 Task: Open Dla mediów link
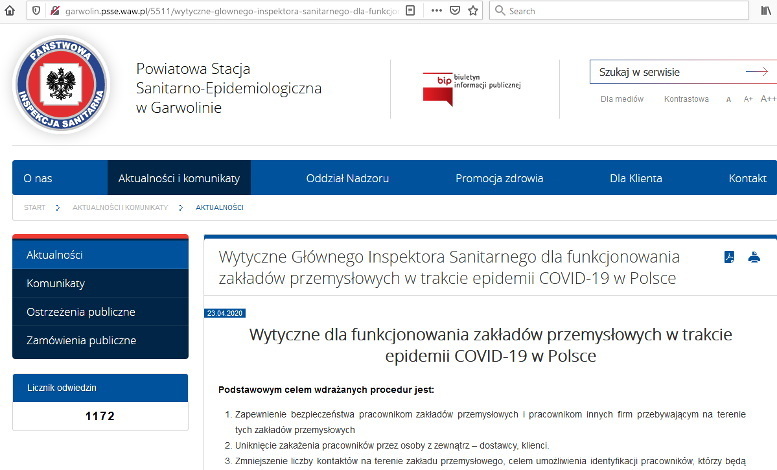[x=622, y=99]
